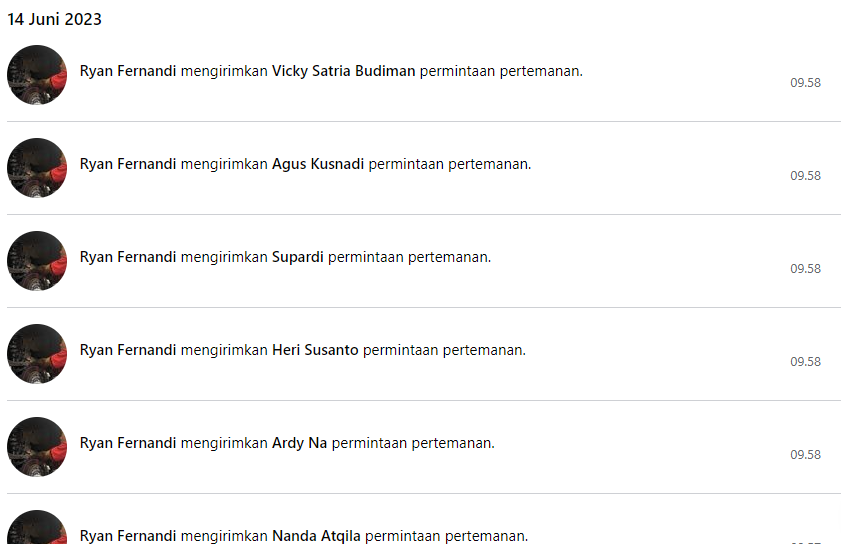Select Ryan Fernandi name in Vicky Satria row

128,71
